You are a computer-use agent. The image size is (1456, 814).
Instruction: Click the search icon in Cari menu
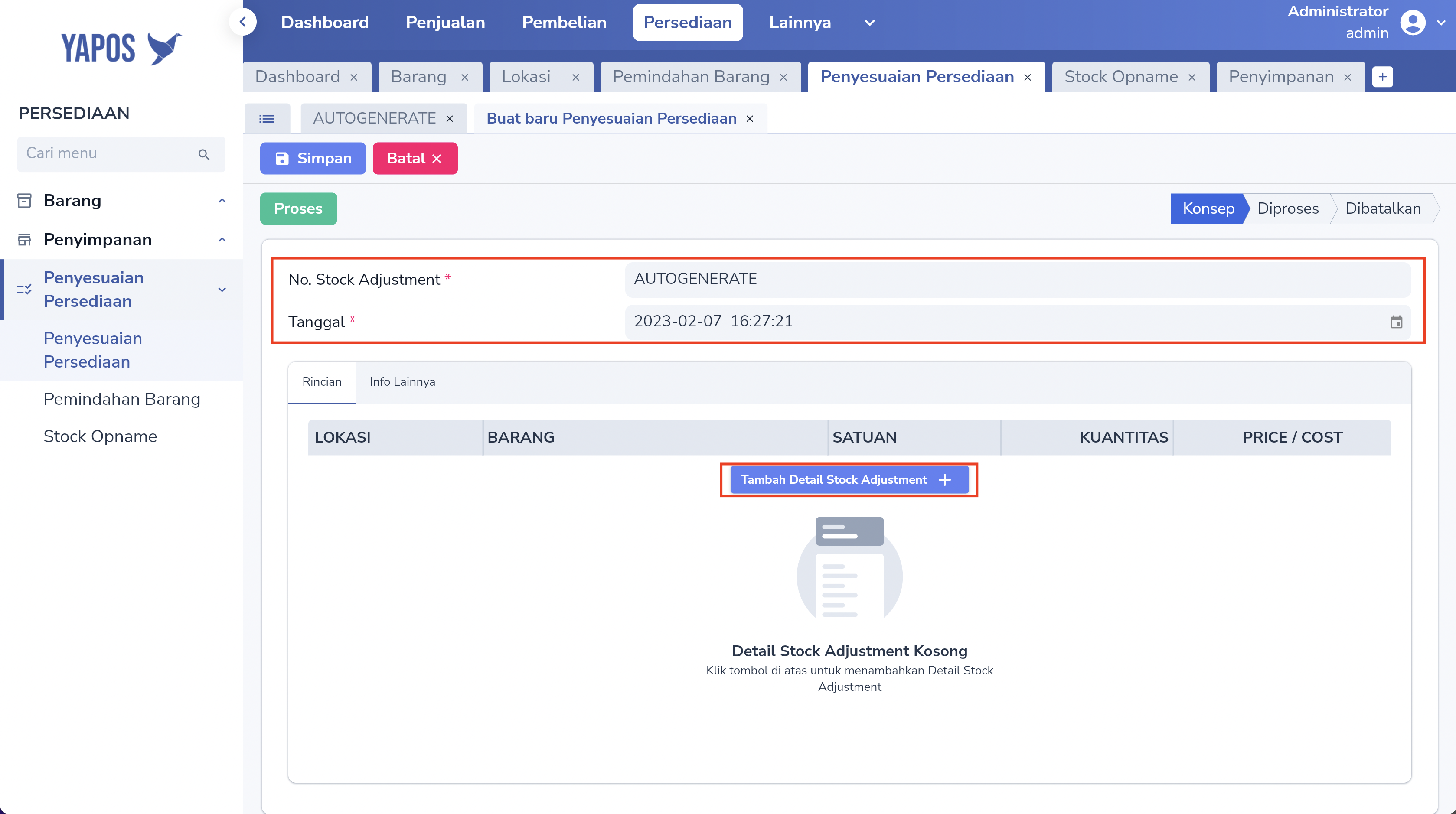tap(204, 154)
